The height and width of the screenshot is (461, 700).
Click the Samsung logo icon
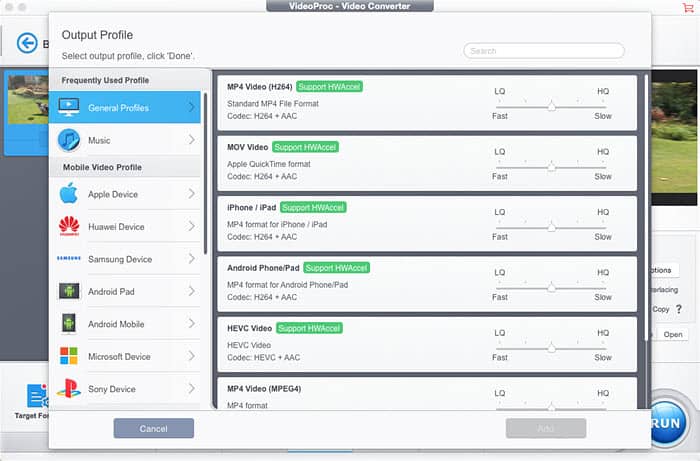click(x=69, y=258)
